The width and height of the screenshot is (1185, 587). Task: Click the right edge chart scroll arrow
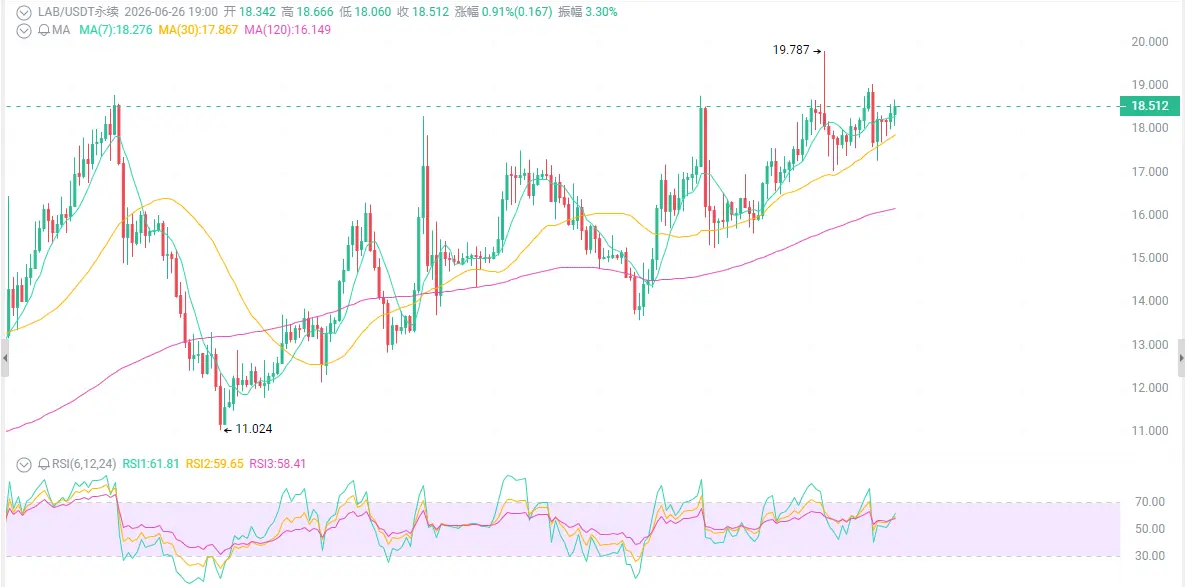coord(1181,358)
